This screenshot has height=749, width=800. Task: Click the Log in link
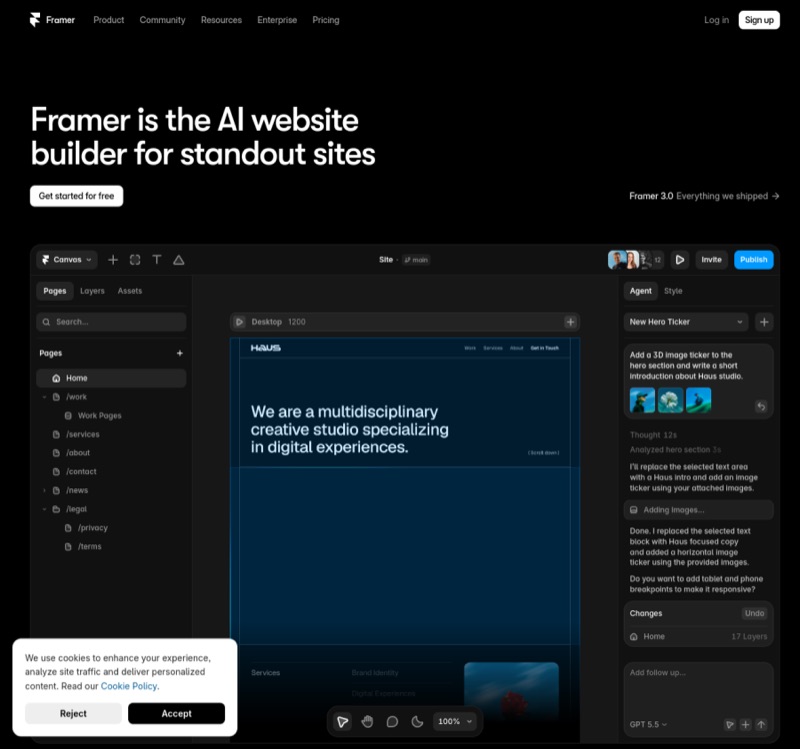click(x=716, y=20)
